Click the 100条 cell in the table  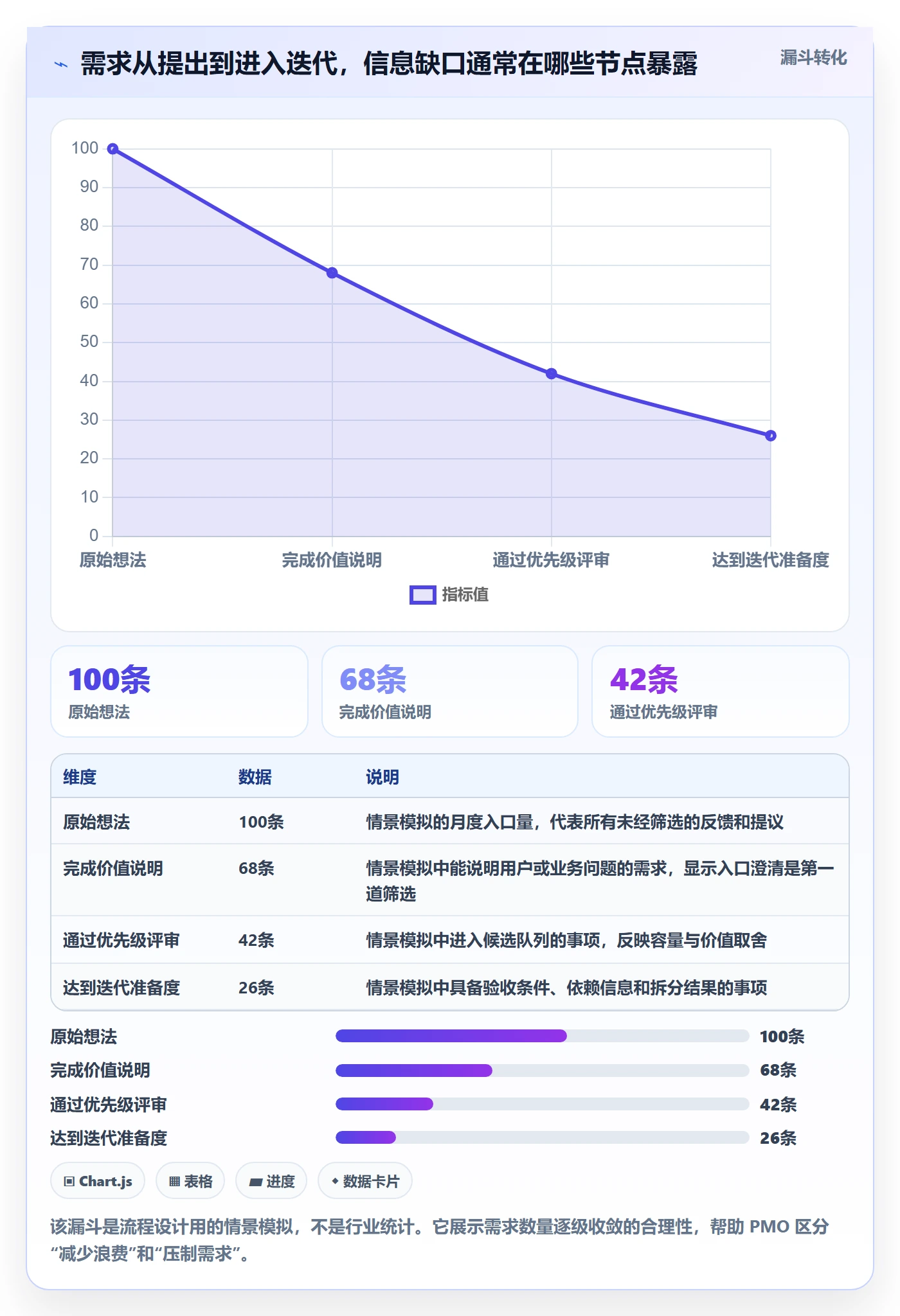[262, 822]
